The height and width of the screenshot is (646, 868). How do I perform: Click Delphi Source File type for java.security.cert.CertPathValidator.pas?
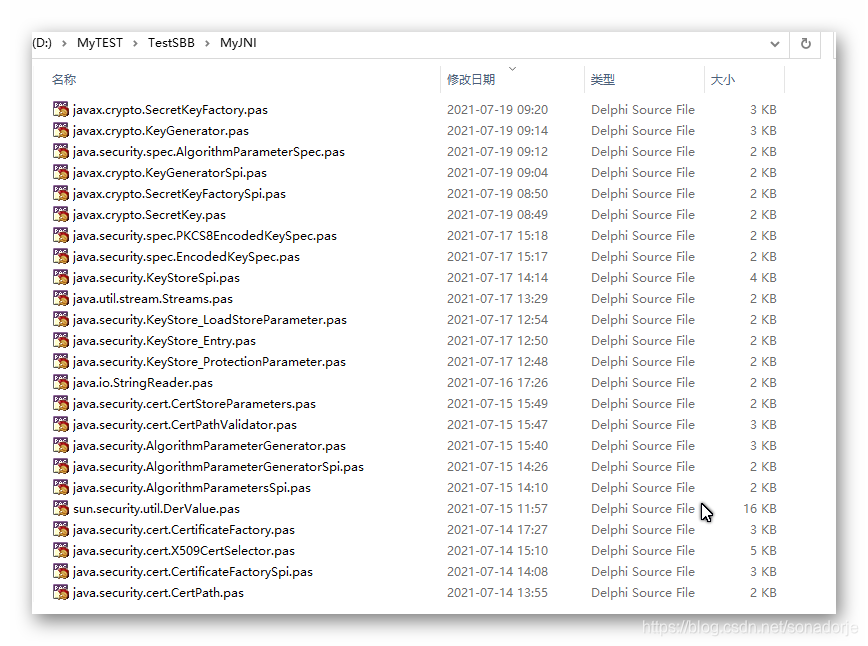[x=642, y=425]
